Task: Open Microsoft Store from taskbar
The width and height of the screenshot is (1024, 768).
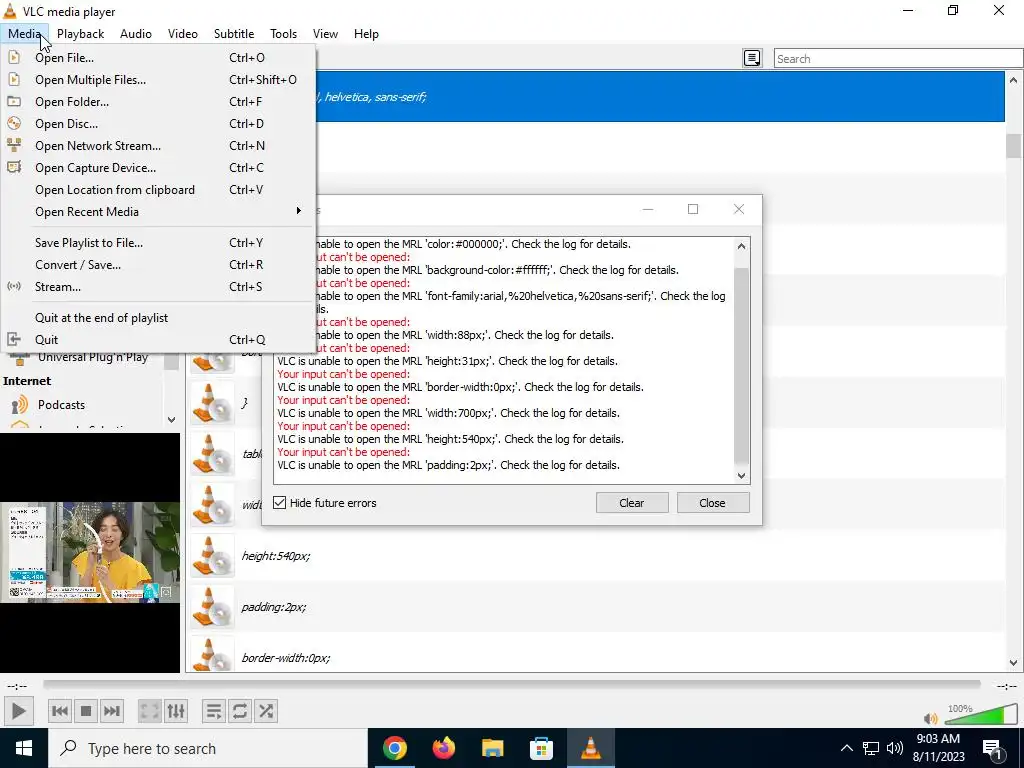Action: [541, 748]
